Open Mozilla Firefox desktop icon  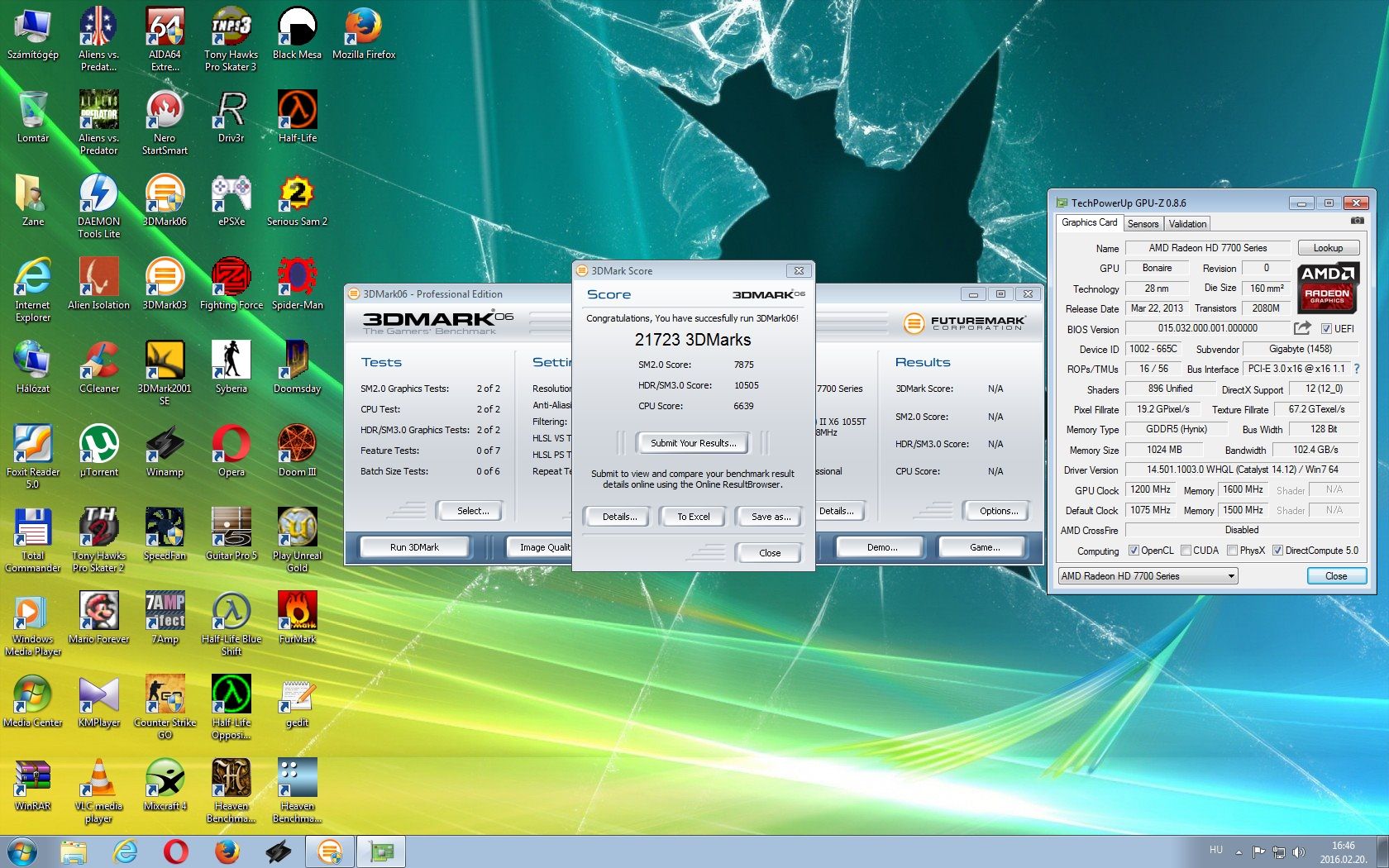click(364, 33)
